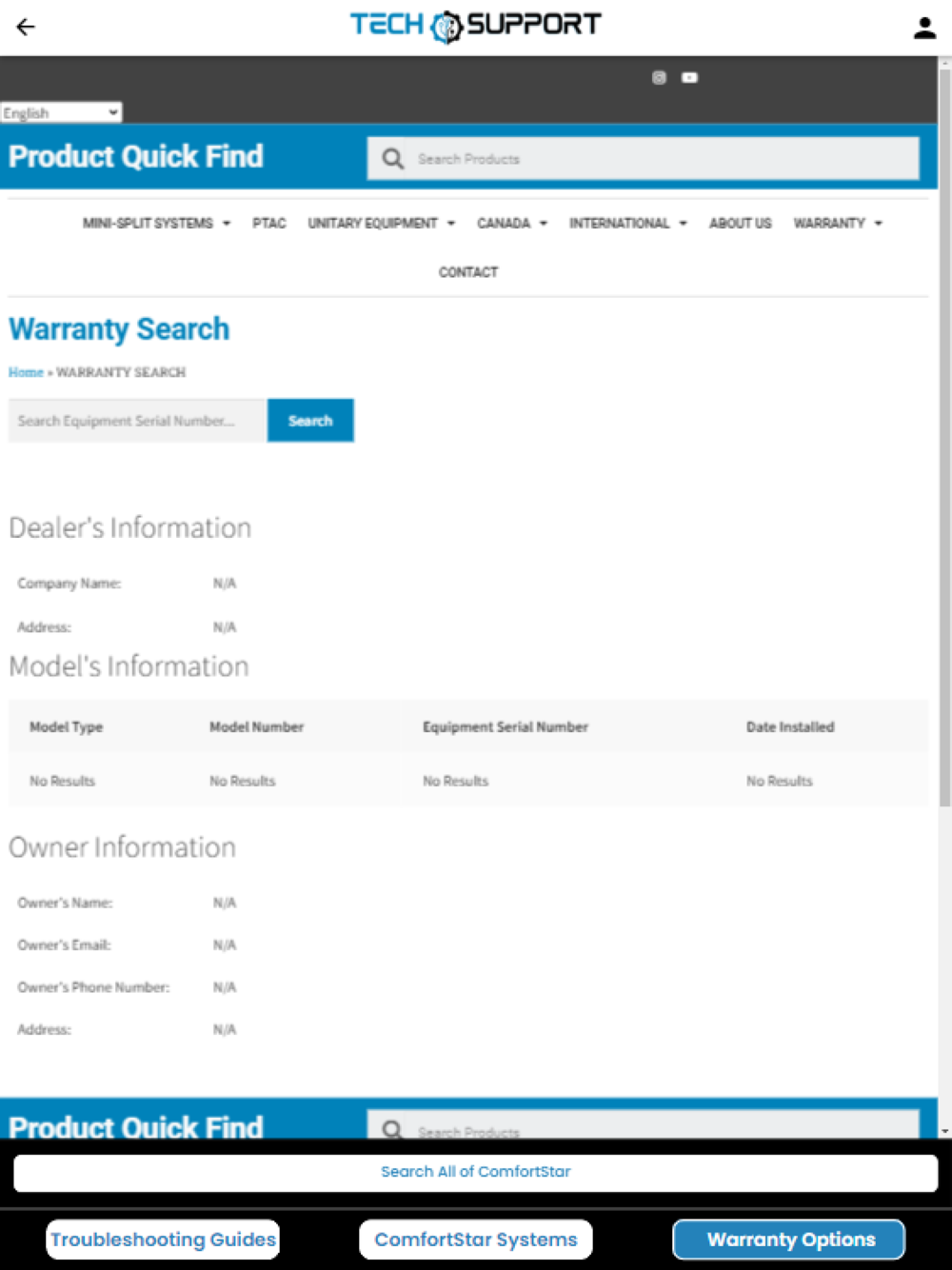Open the PTAC menu item
The width and height of the screenshot is (952, 1270).
(269, 223)
